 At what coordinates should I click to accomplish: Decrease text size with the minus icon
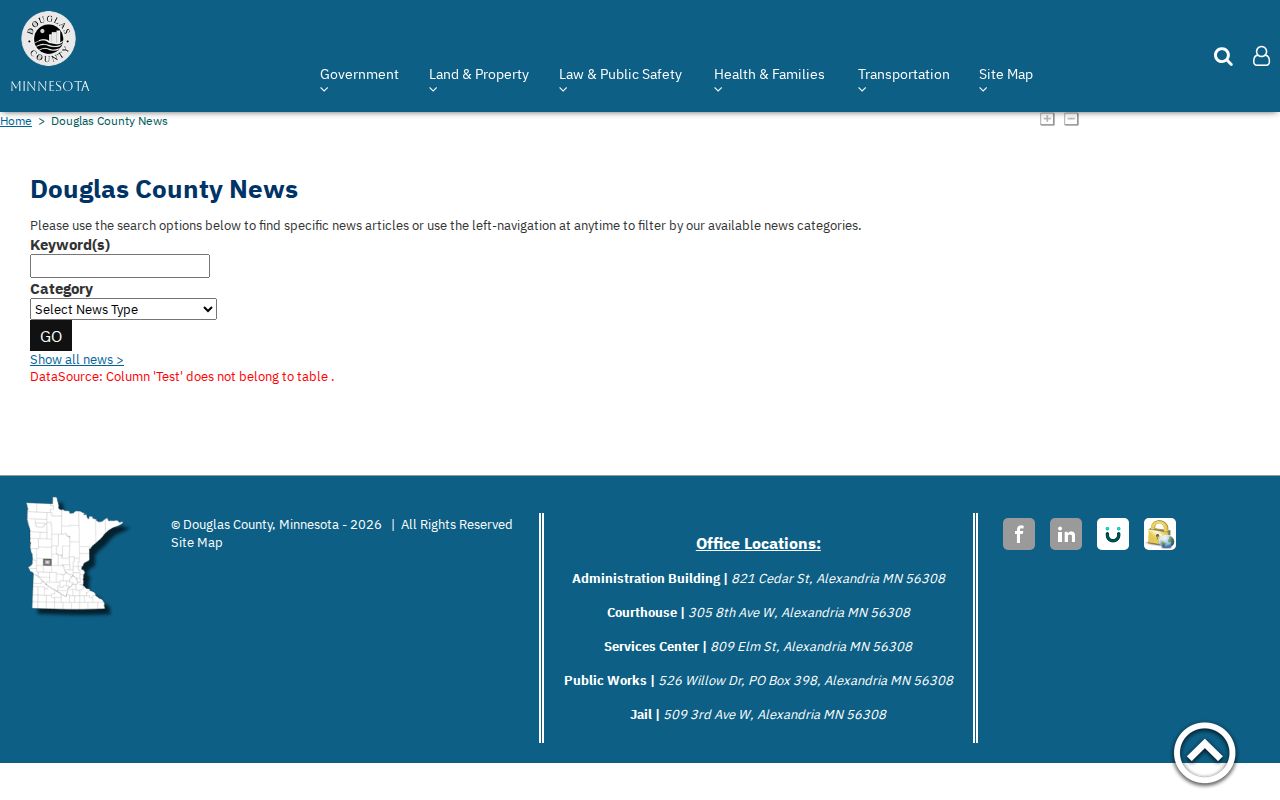(x=1071, y=119)
